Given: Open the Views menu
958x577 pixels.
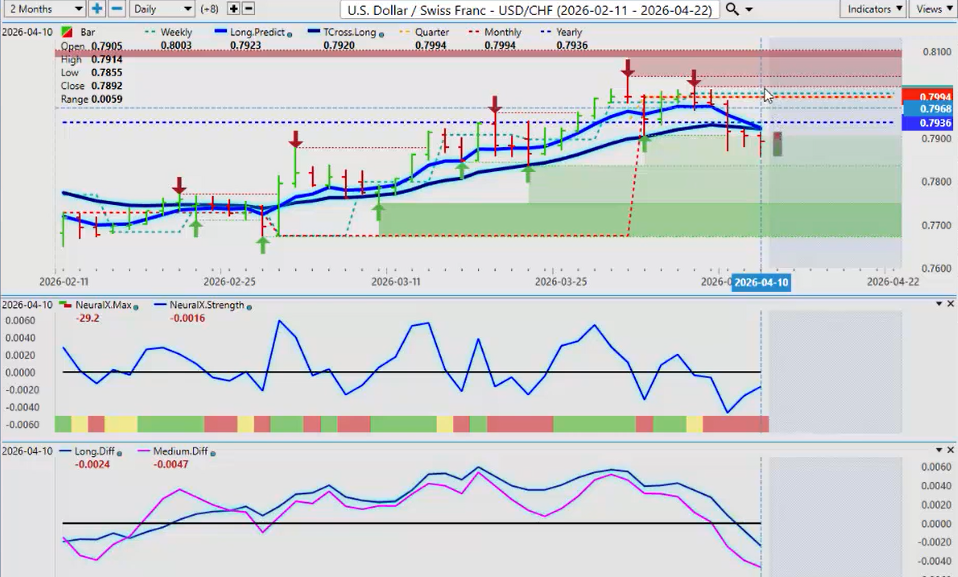Looking at the screenshot, I should (932, 9).
